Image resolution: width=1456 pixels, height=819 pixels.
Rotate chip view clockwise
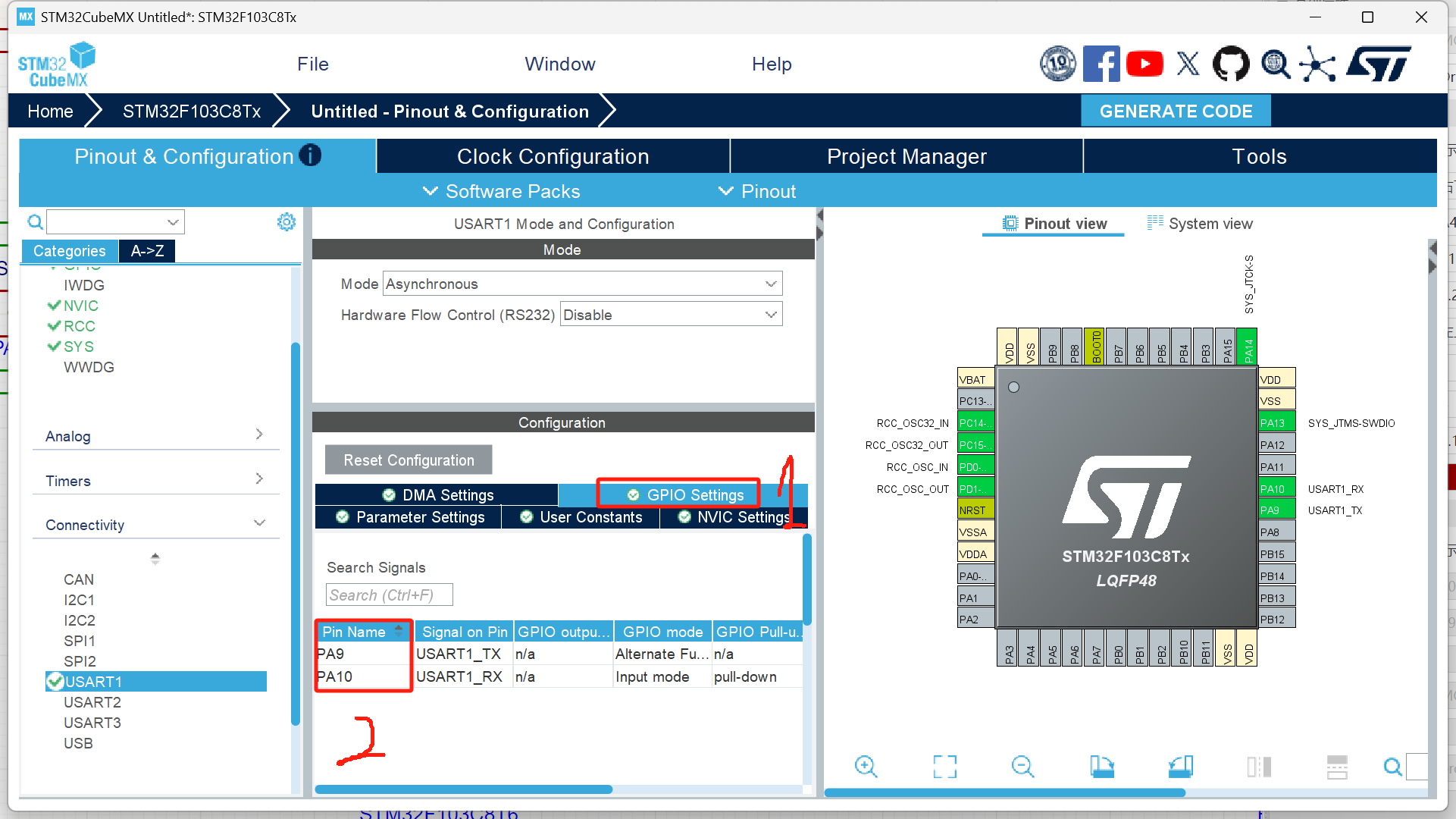(1102, 766)
